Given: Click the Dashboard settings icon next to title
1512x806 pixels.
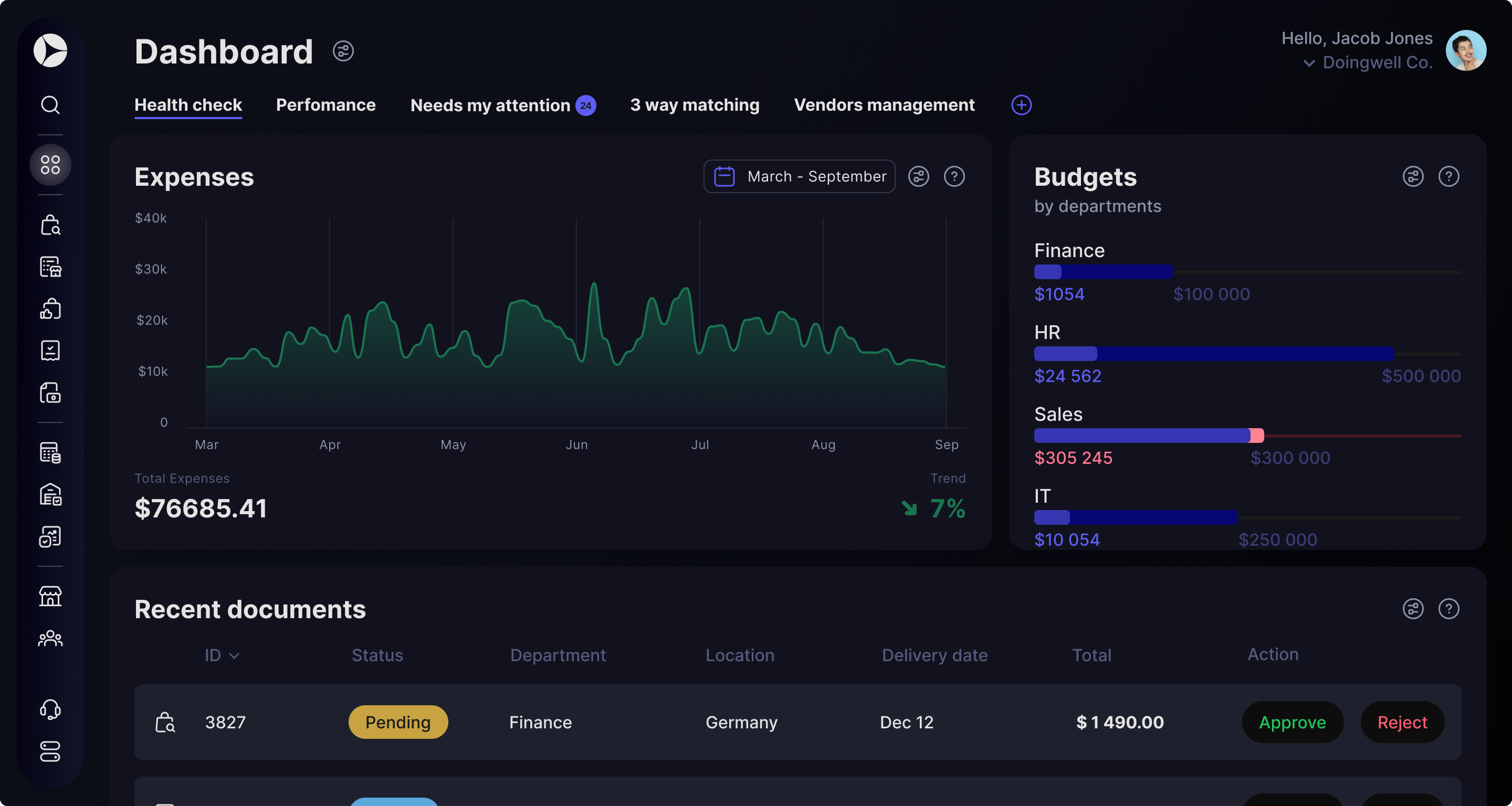Looking at the screenshot, I should (343, 51).
